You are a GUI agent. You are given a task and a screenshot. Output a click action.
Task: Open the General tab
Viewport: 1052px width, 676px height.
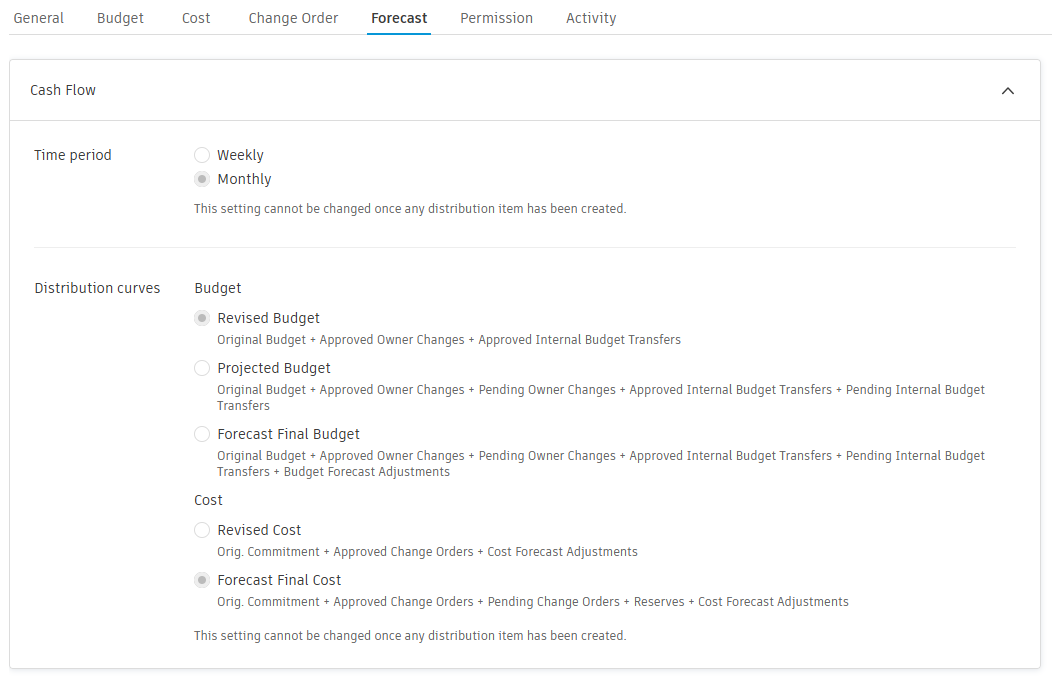point(38,18)
